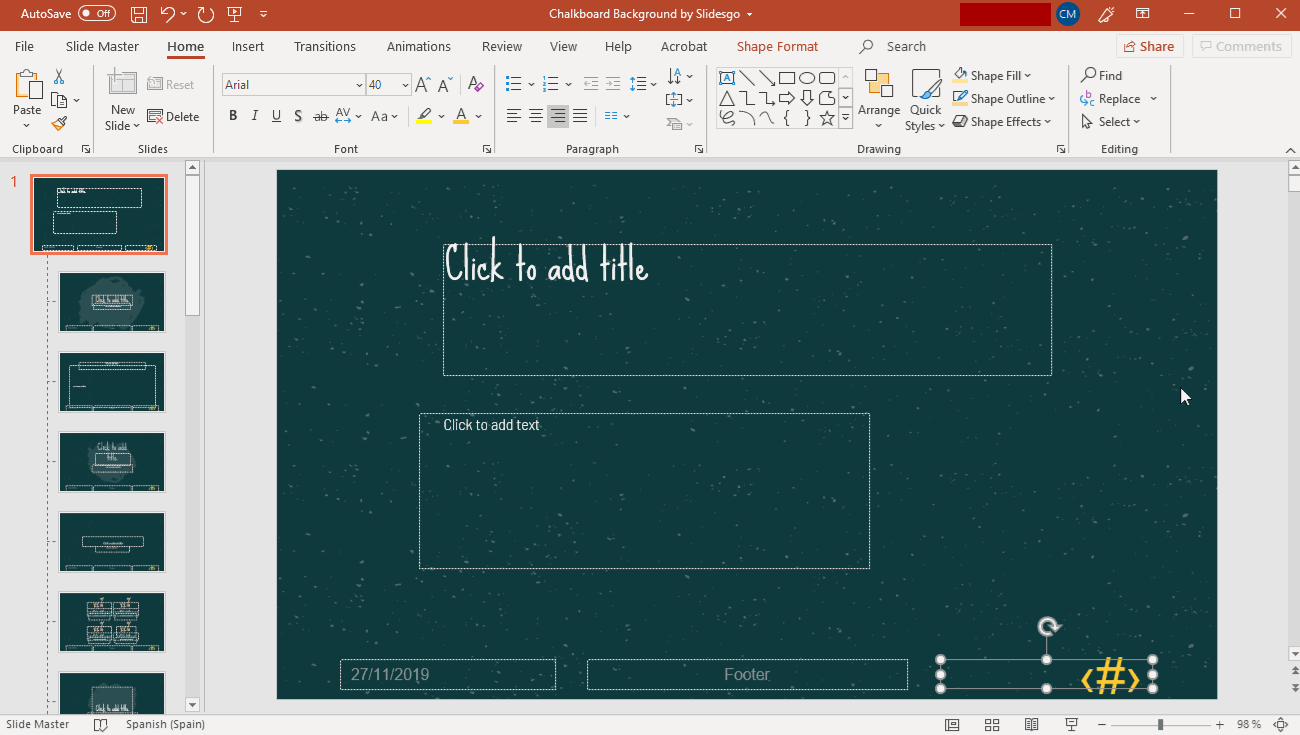Image resolution: width=1300 pixels, height=735 pixels.
Task: Click the Share button
Action: (x=1149, y=47)
